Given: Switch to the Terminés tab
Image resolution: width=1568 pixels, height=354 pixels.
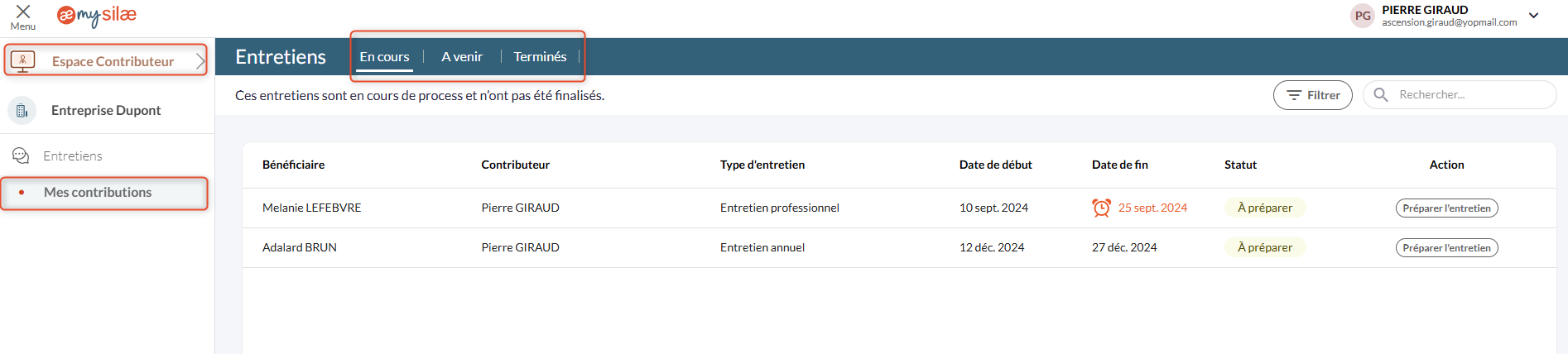Looking at the screenshot, I should click(540, 56).
